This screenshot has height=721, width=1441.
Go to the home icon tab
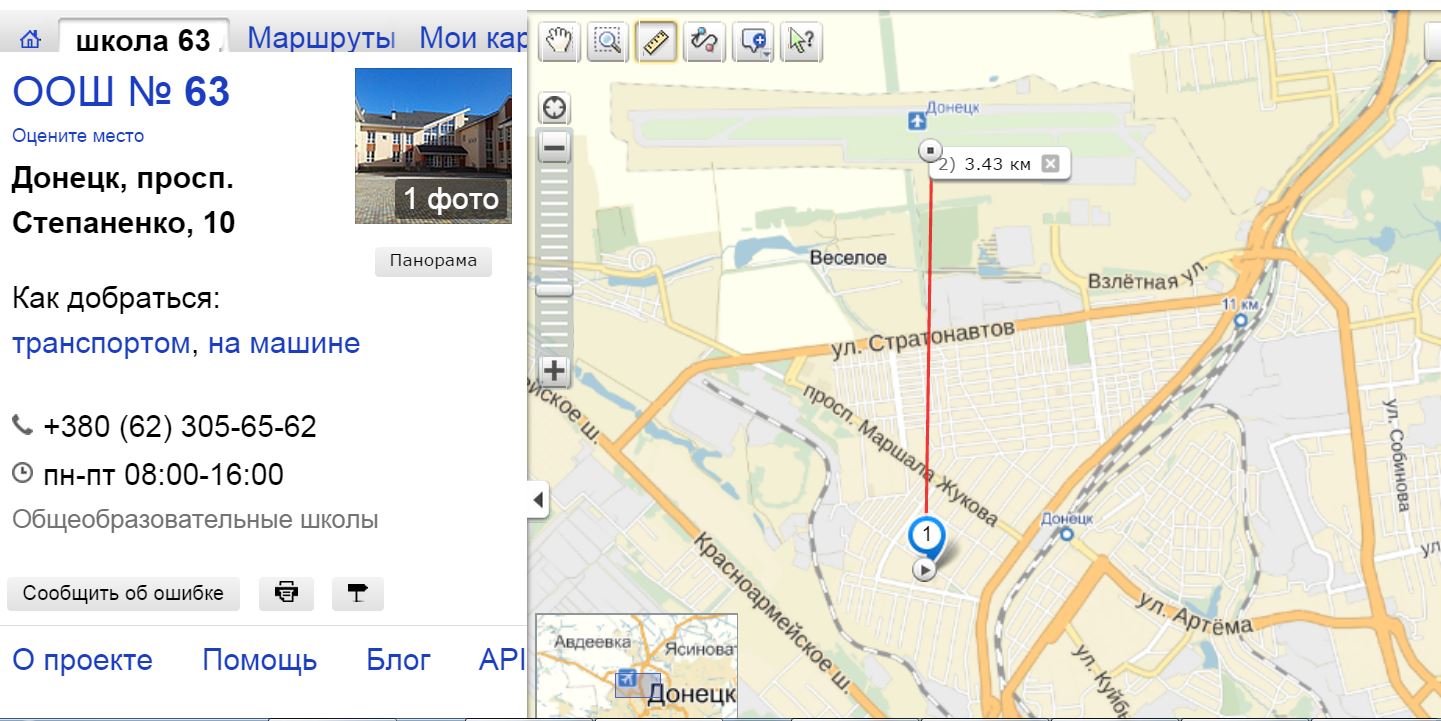click(31, 40)
